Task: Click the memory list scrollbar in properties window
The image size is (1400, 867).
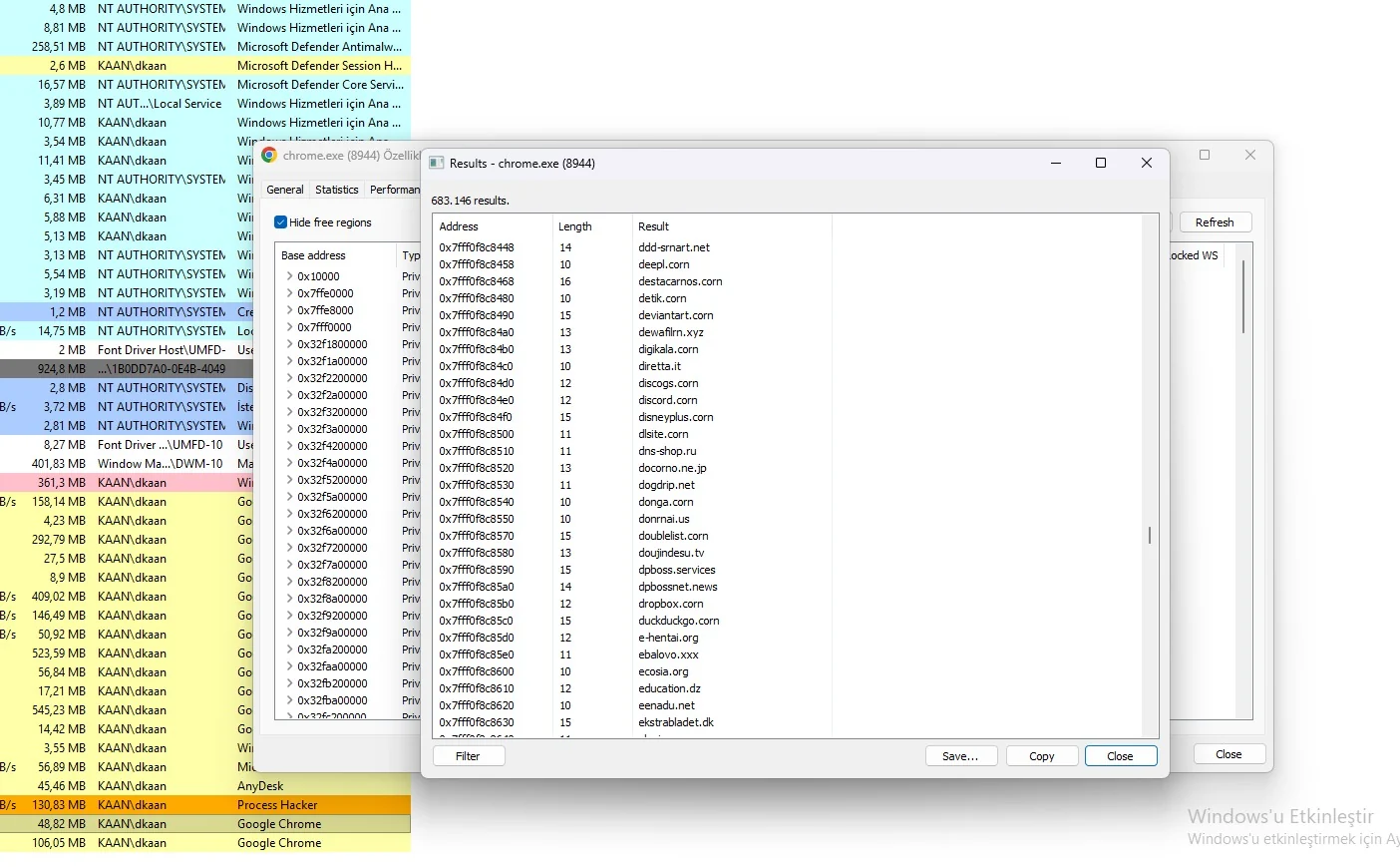Action: click(x=1243, y=296)
